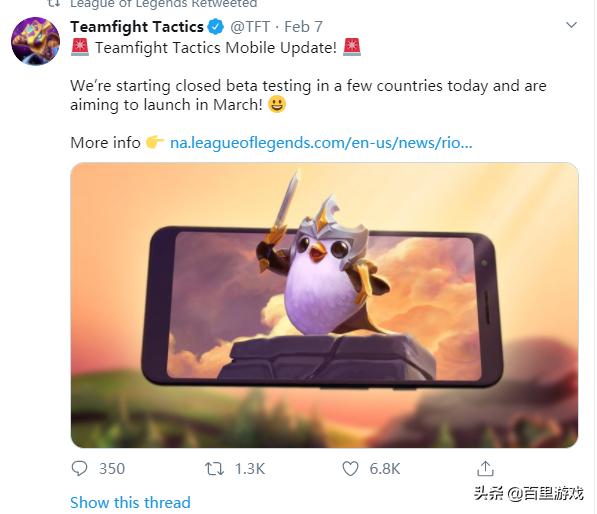Expand the tweet options chevron
The width and height of the screenshot is (597, 514).
571,25
